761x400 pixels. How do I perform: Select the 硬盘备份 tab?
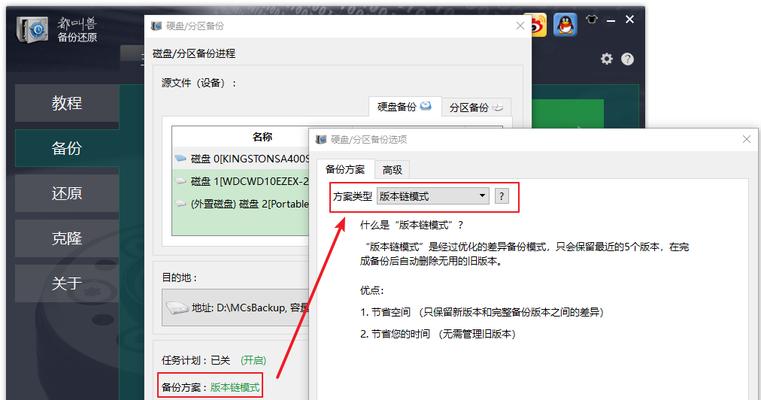point(404,107)
